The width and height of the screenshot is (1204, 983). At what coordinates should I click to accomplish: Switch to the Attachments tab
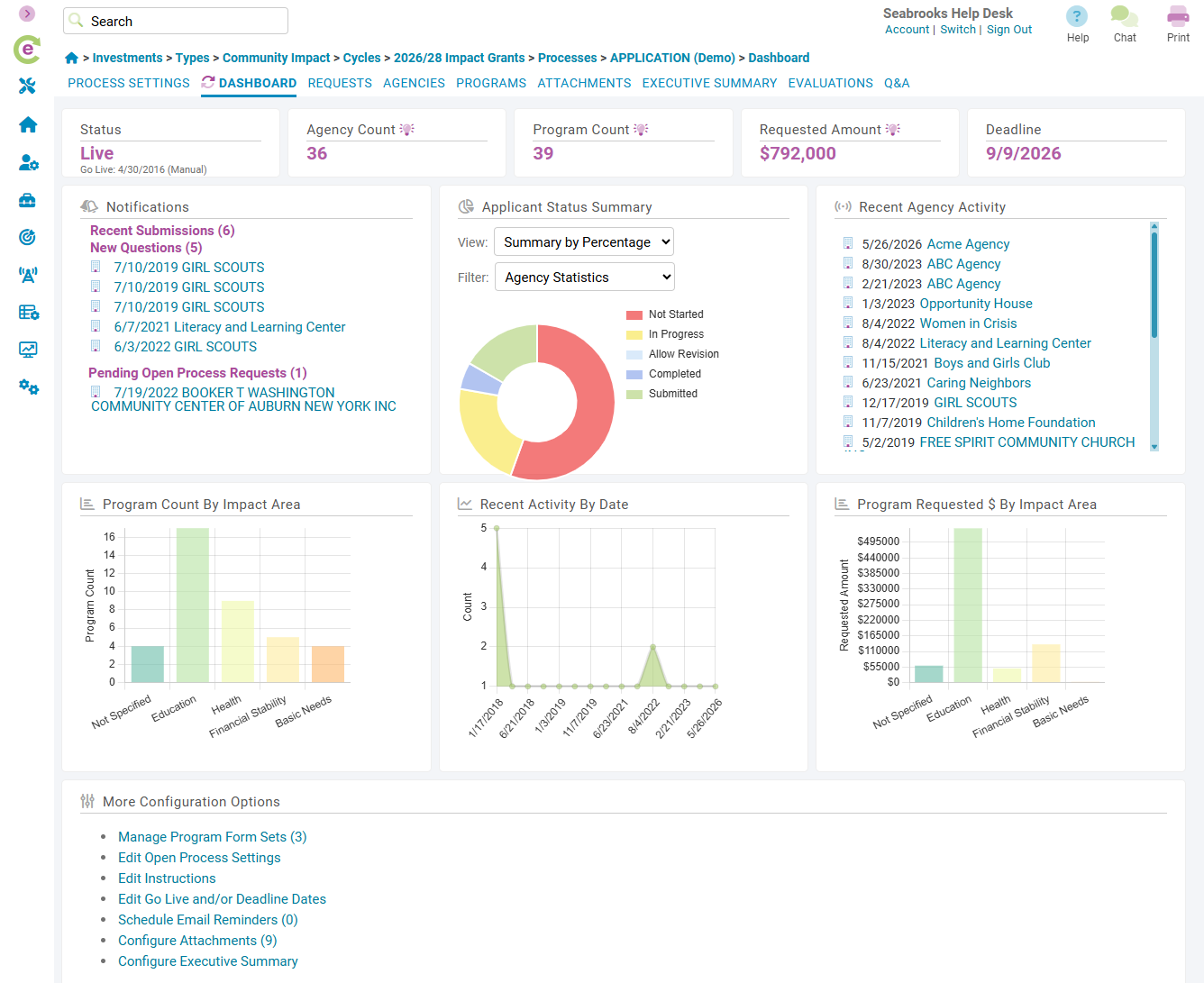[584, 83]
